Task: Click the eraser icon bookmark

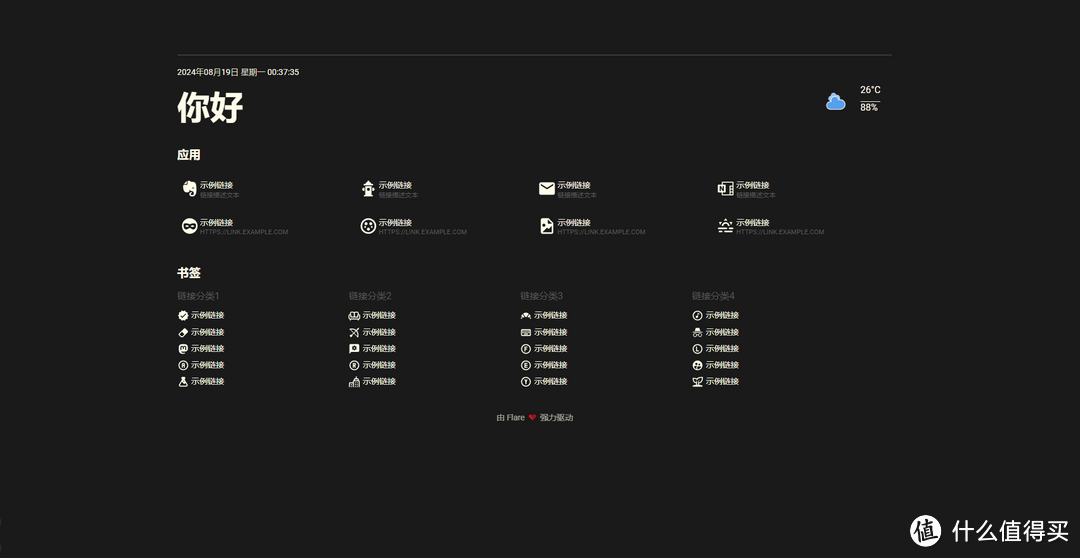Action: (183, 332)
